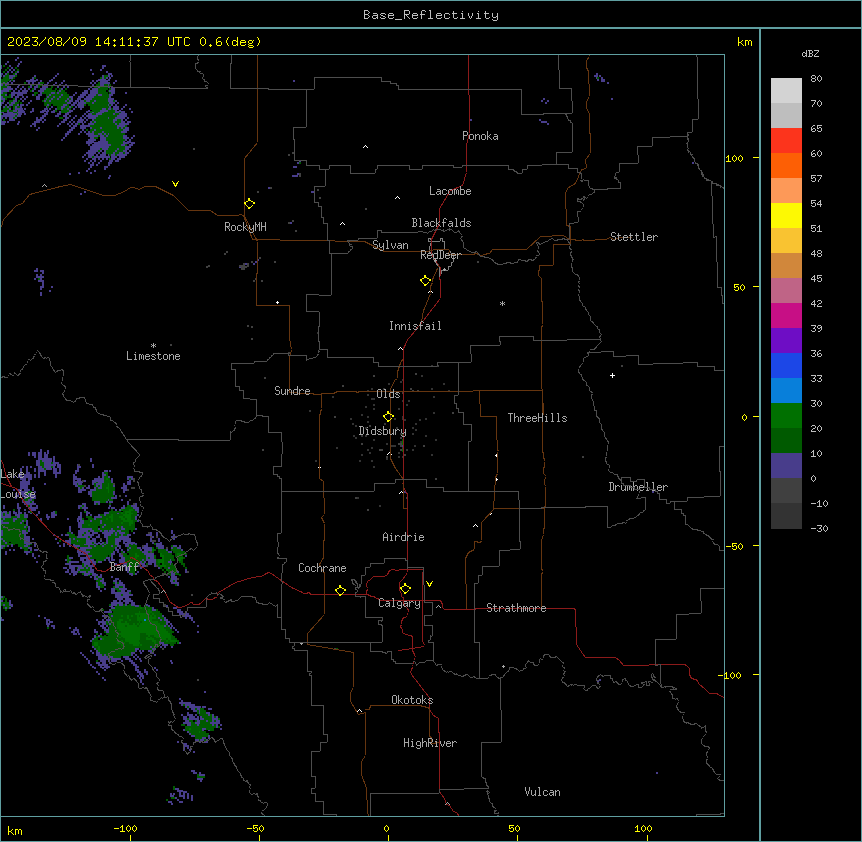Click the Banff label
Viewport: 862px width, 842px height.
(124, 567)
